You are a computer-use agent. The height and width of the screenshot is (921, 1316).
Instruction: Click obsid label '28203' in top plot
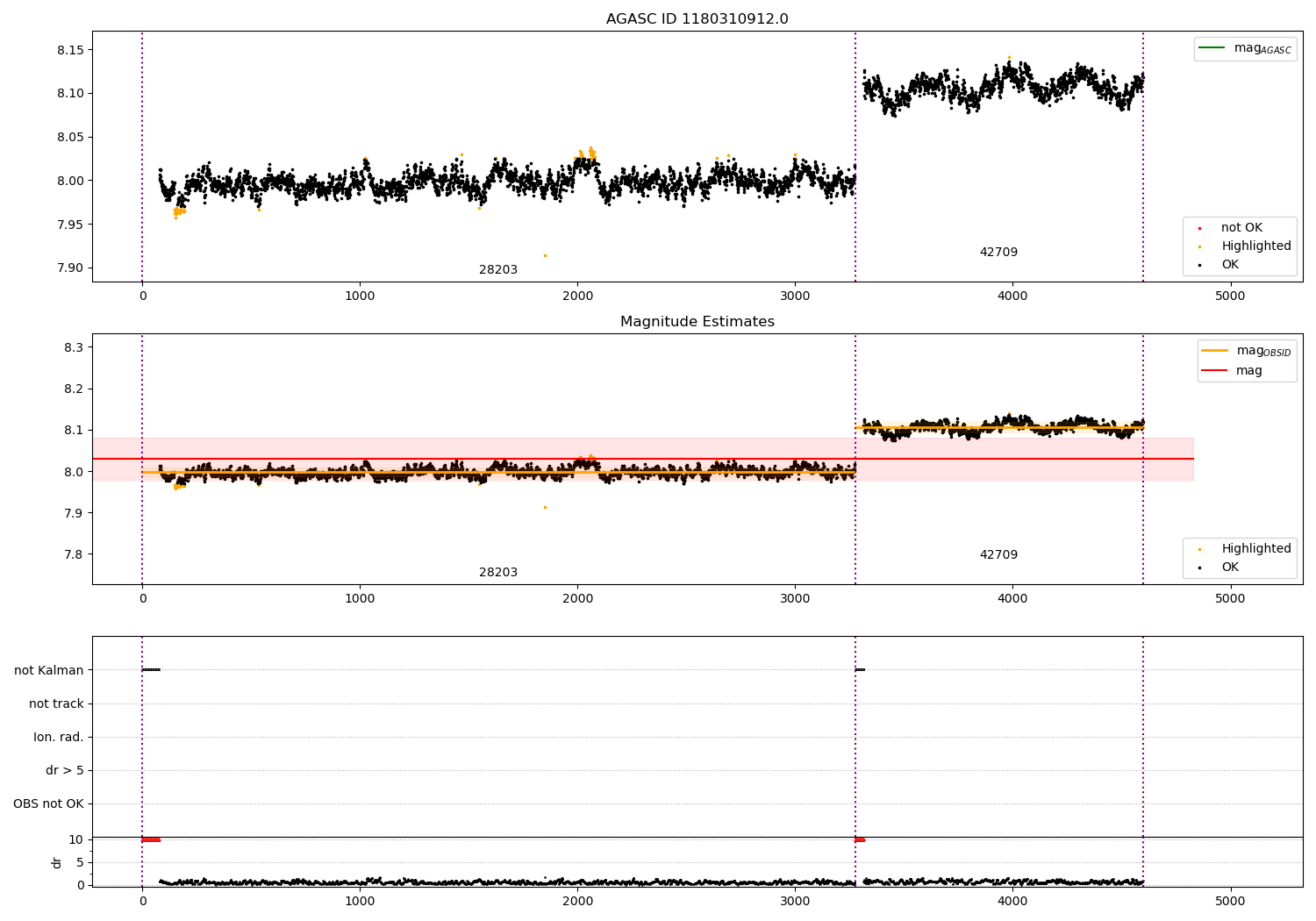click(498, 270)
